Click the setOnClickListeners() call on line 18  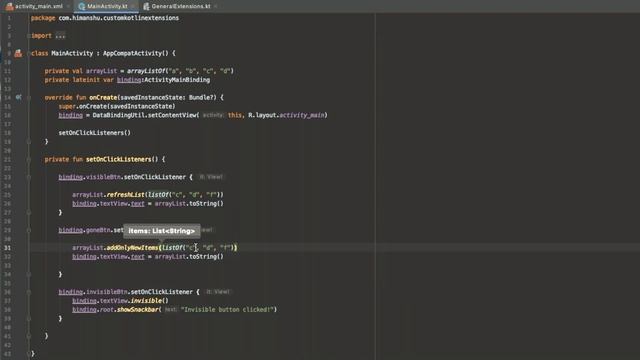[x=95, y=133]
